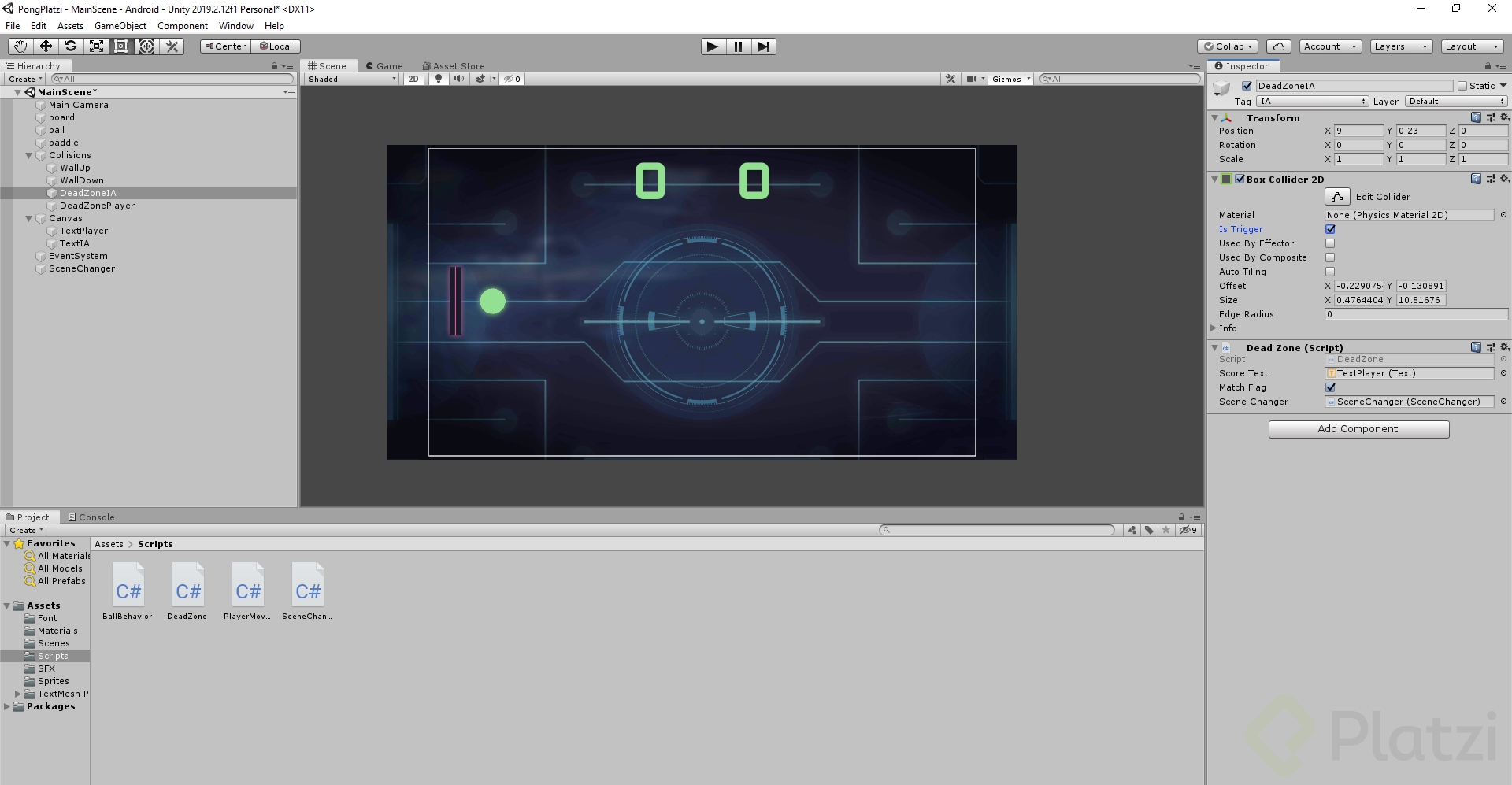Select the Scale tool
1512x785 pixels.
coord(96,46)
